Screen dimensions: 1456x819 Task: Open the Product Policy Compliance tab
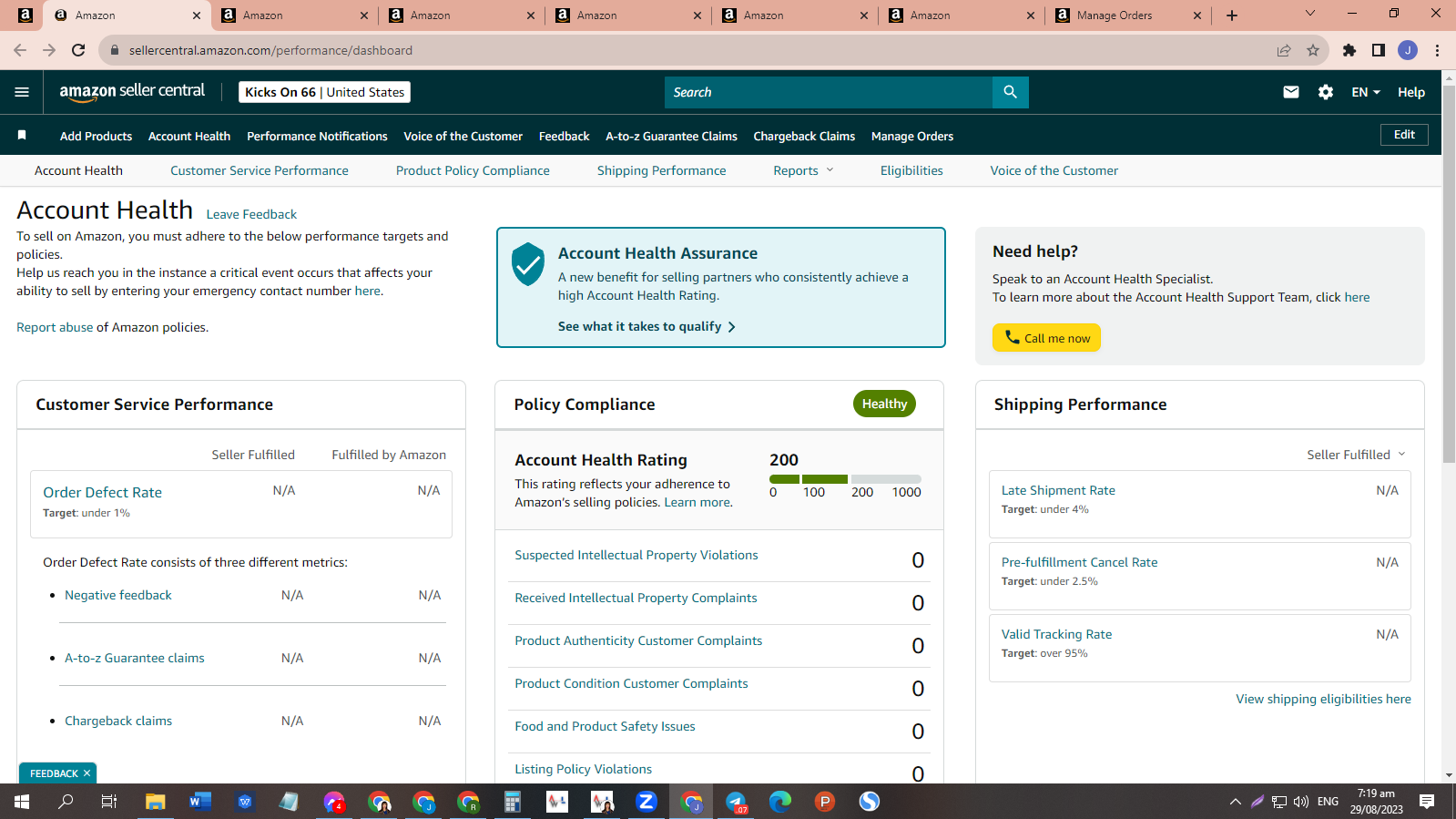coord(473,170)
